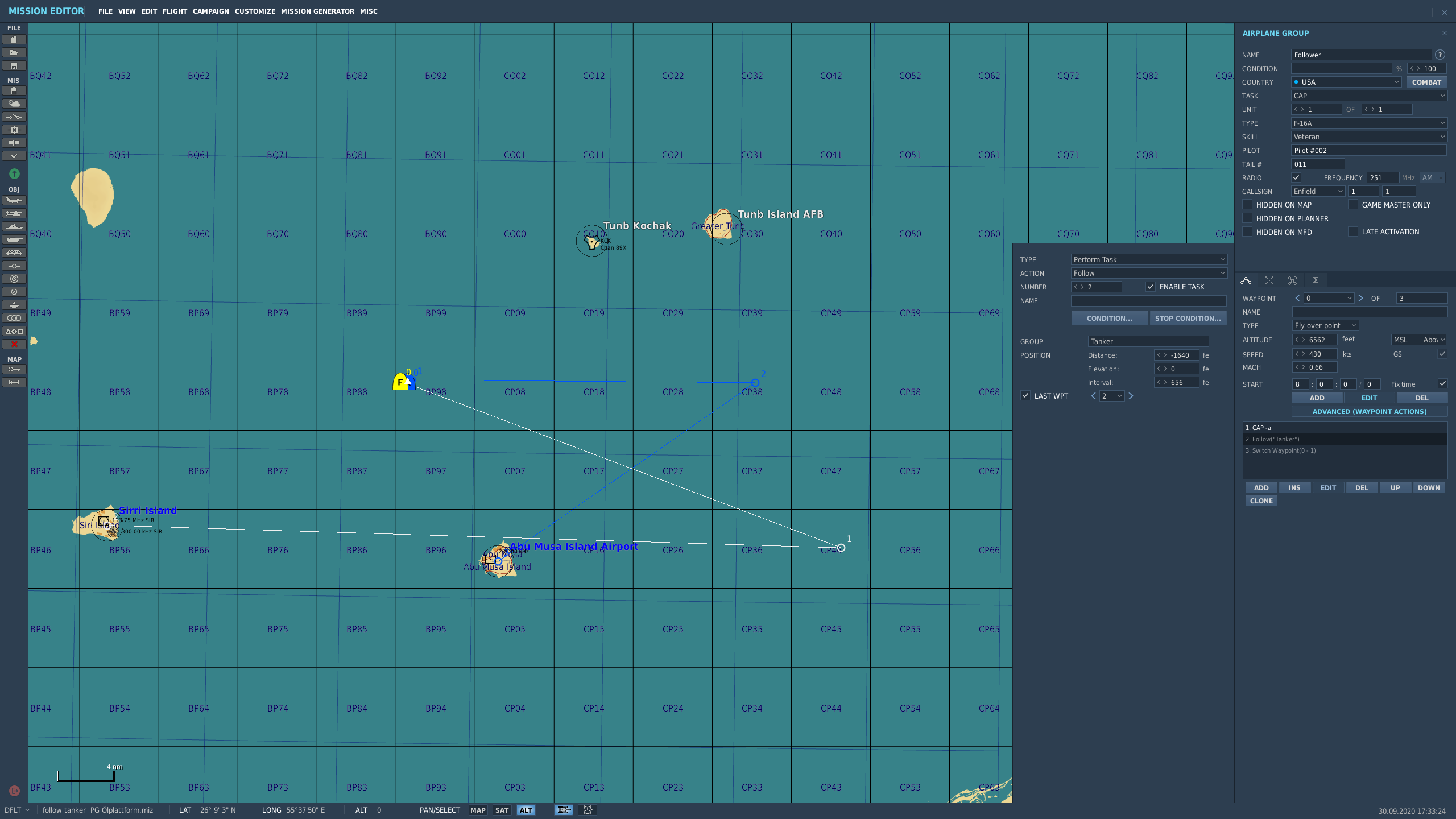The height and width of the screenshot is (819, 1456).
Task: Enable HIDDEN ON PLANNER checkbox
Action: click(x=1247, y=218)
